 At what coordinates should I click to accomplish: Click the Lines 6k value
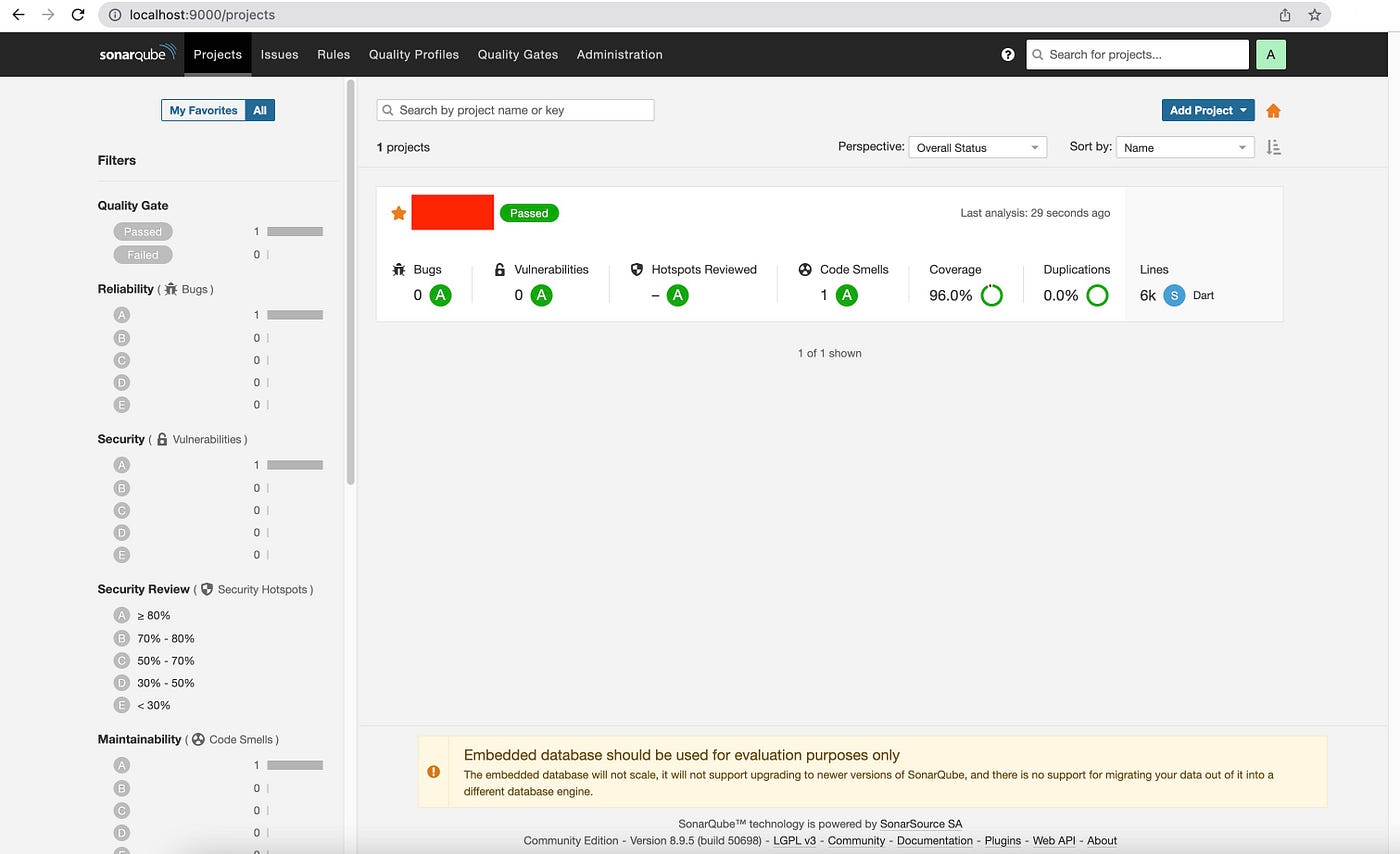1148,295
